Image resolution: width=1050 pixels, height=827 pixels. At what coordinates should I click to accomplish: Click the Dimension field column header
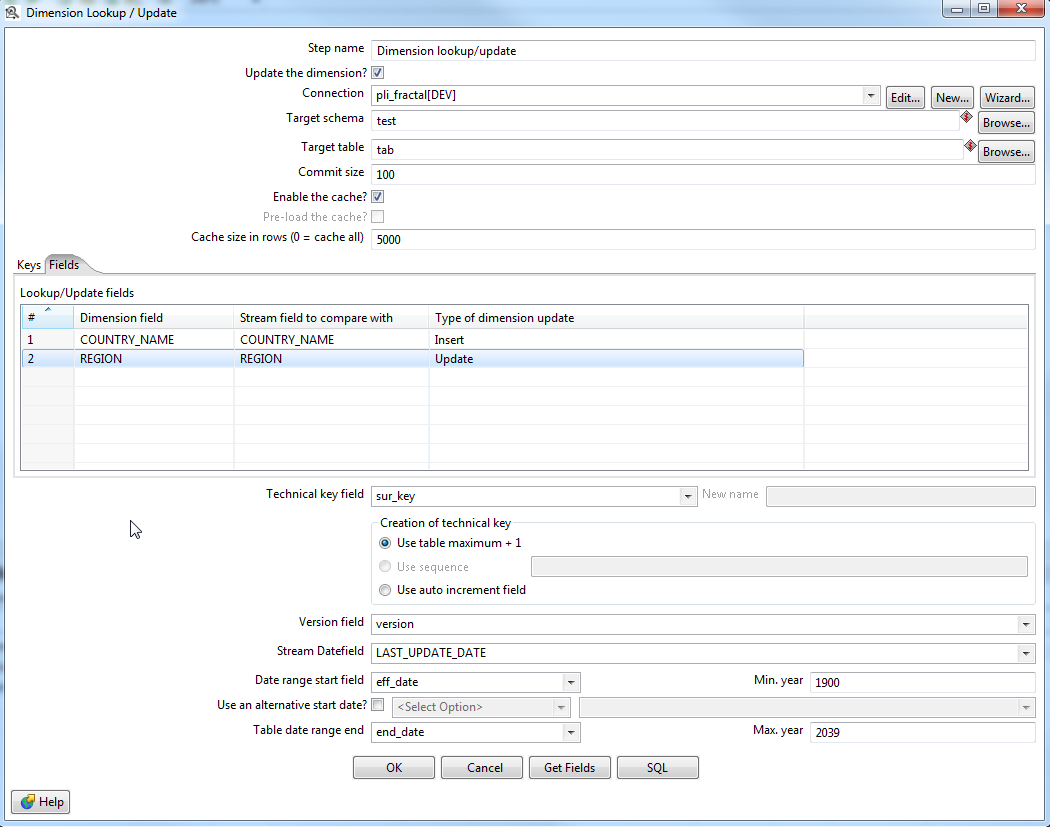154,317
